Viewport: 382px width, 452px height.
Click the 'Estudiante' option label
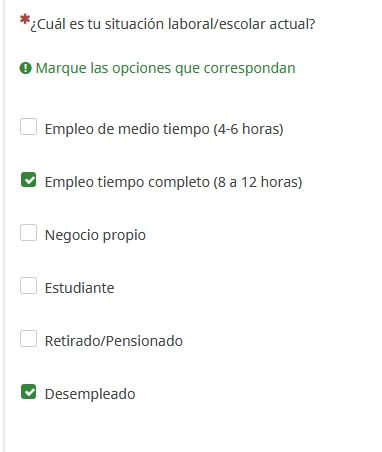click(79, 288)
